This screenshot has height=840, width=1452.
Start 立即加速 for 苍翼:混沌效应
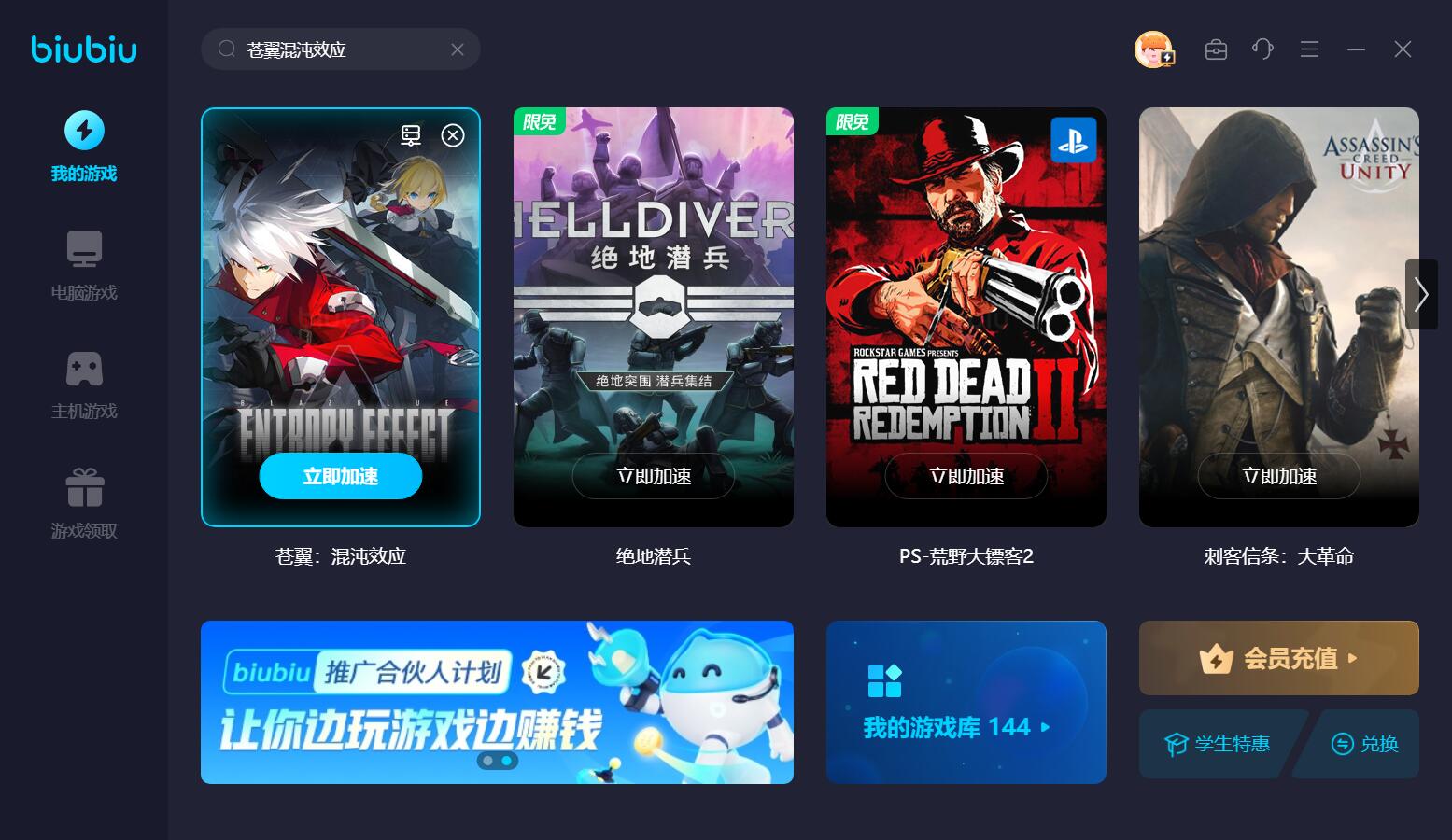click(341, 476)
